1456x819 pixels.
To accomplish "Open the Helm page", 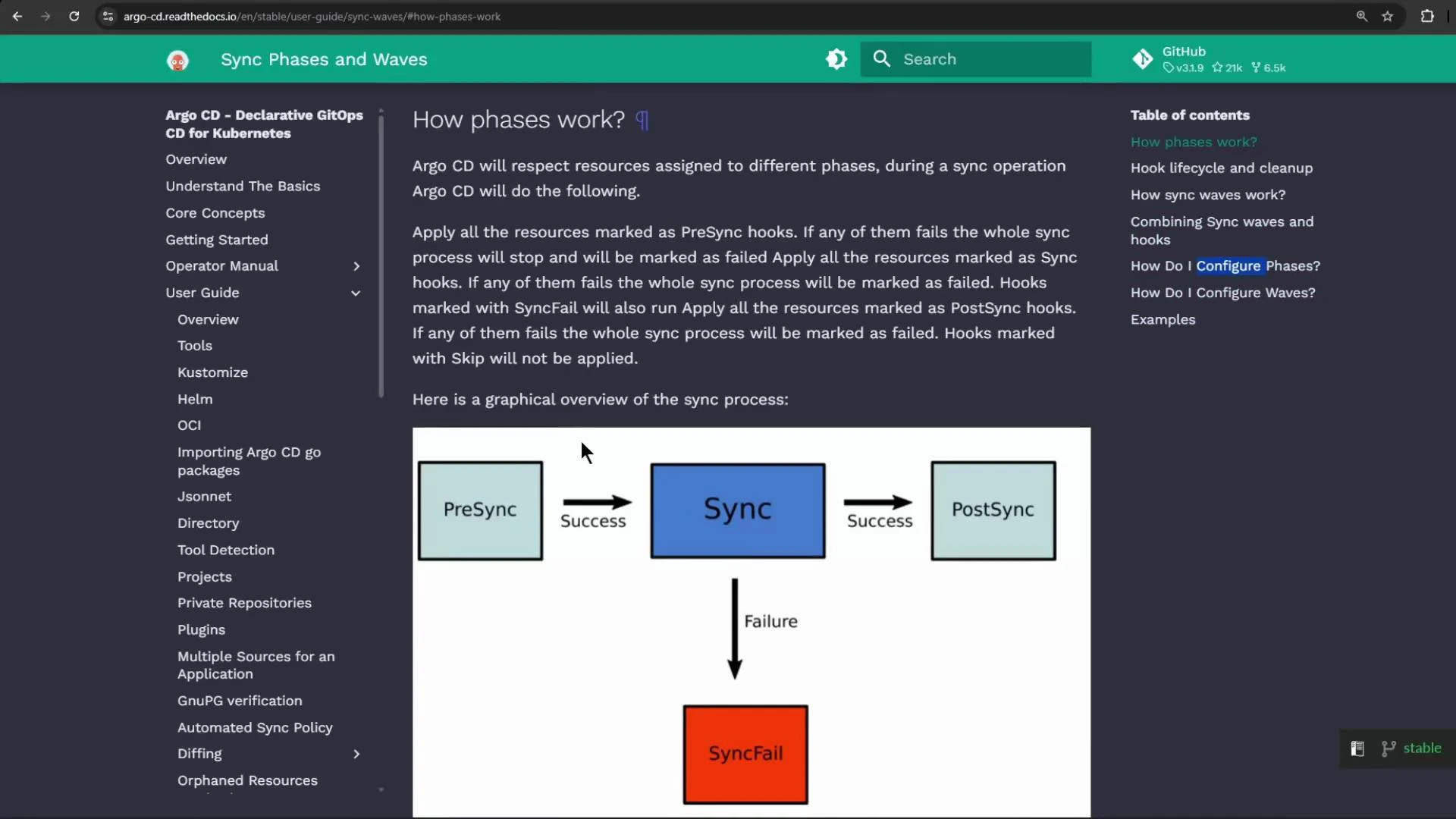I will pyautogui.click(x=195, y=400).
